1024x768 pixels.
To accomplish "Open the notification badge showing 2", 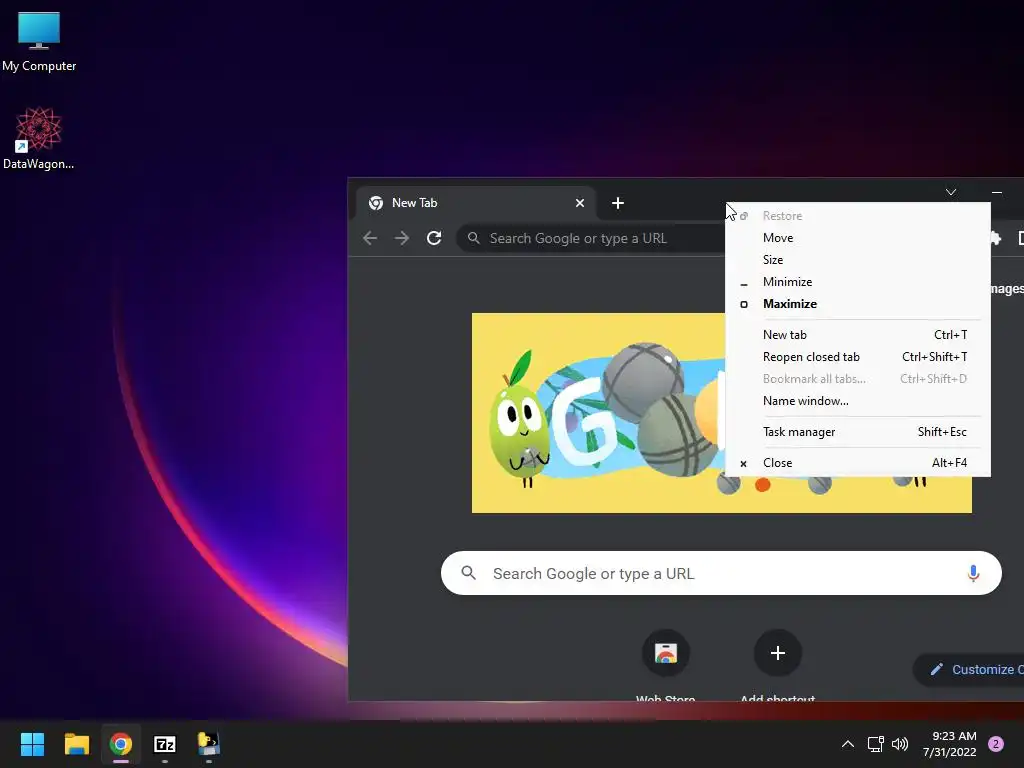I will [x=996, y=744].
